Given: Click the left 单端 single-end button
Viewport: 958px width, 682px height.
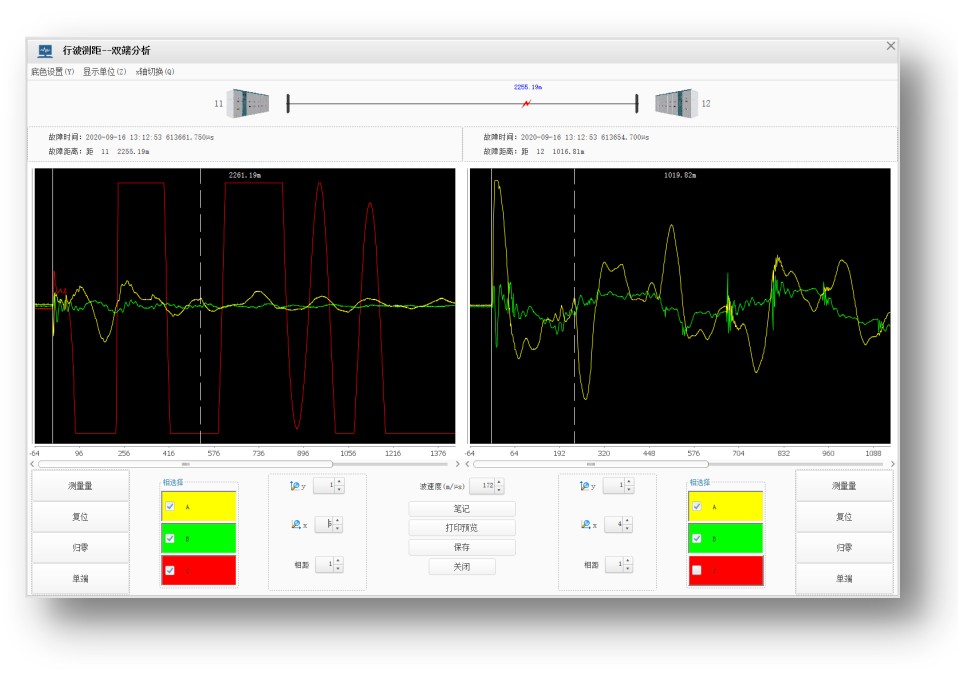Looking at the screenshot, I should 80,578.
